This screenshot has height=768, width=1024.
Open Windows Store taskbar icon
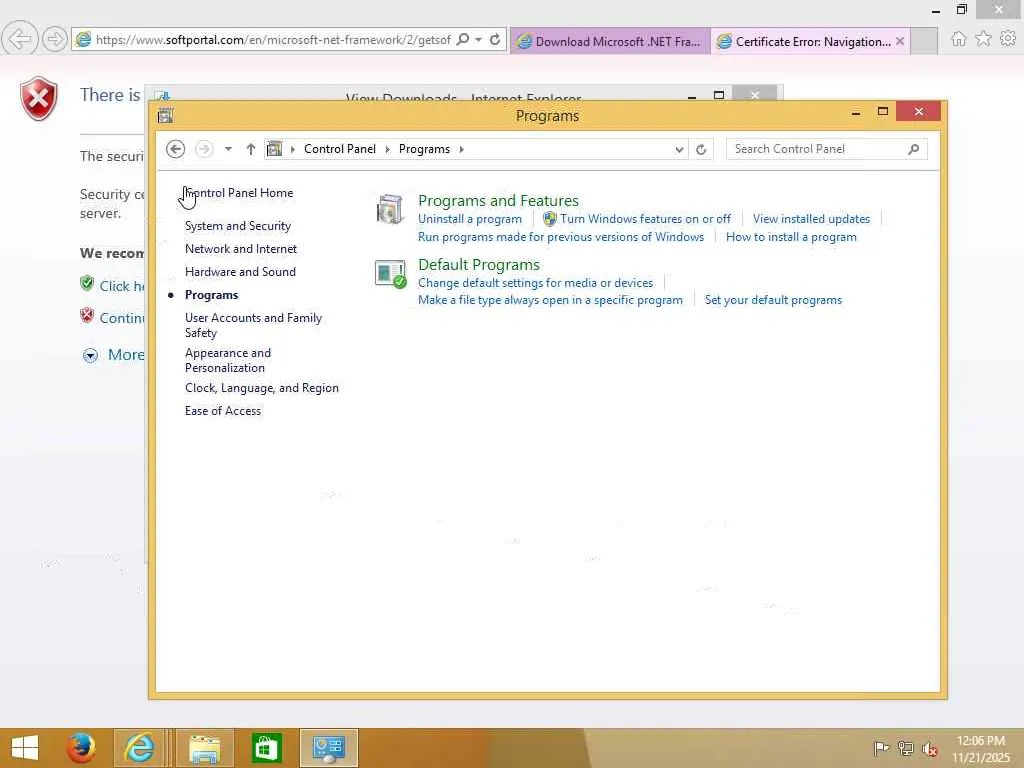coord(266,748)
